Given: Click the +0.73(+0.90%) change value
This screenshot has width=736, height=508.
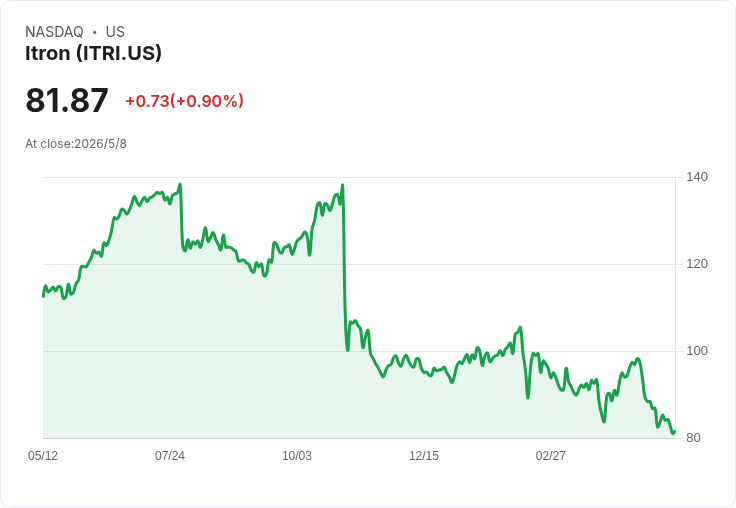Looking at the screenshot, I should click(x=184, y=101).
